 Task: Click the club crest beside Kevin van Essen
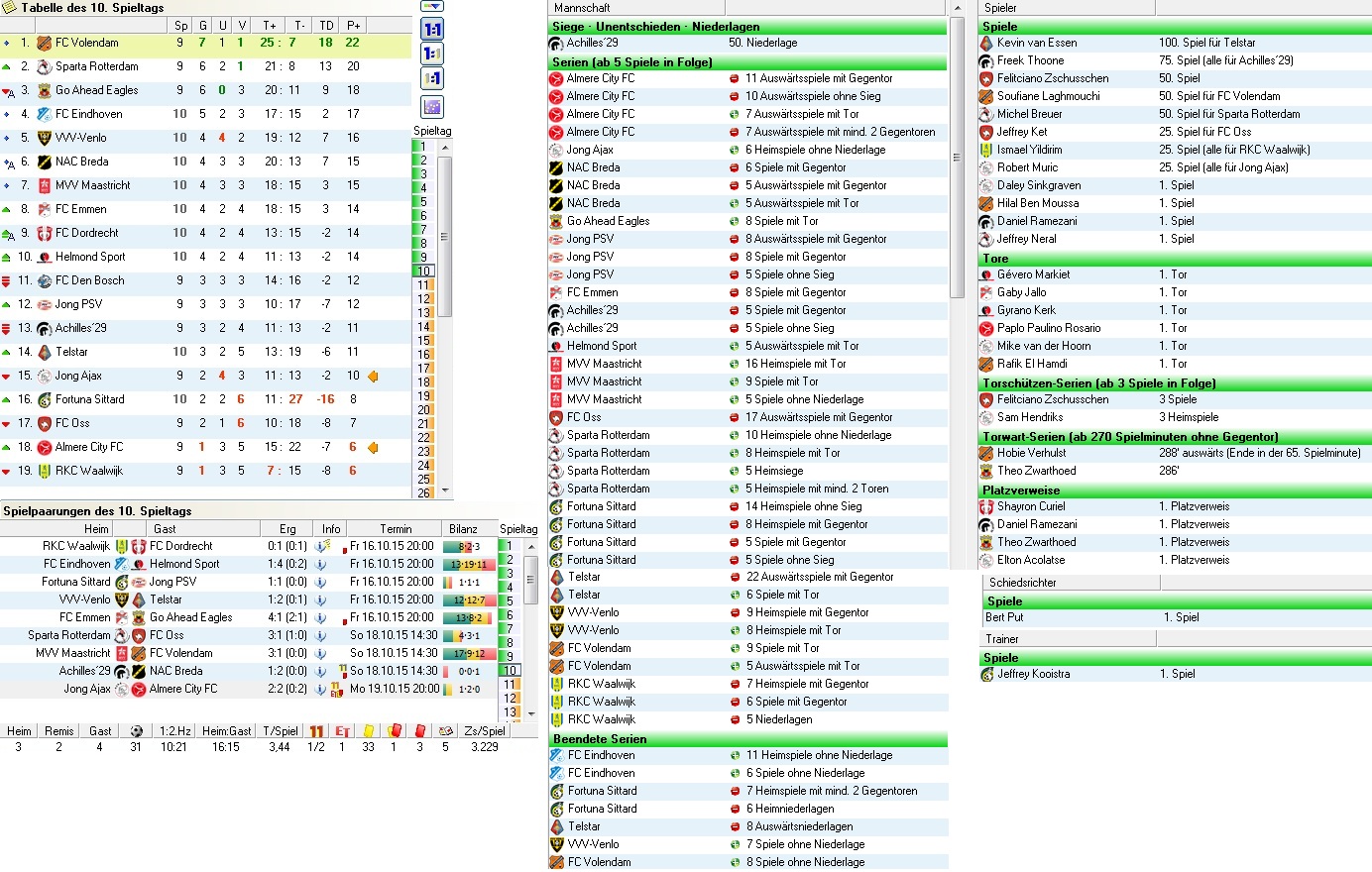click(986, 43)
